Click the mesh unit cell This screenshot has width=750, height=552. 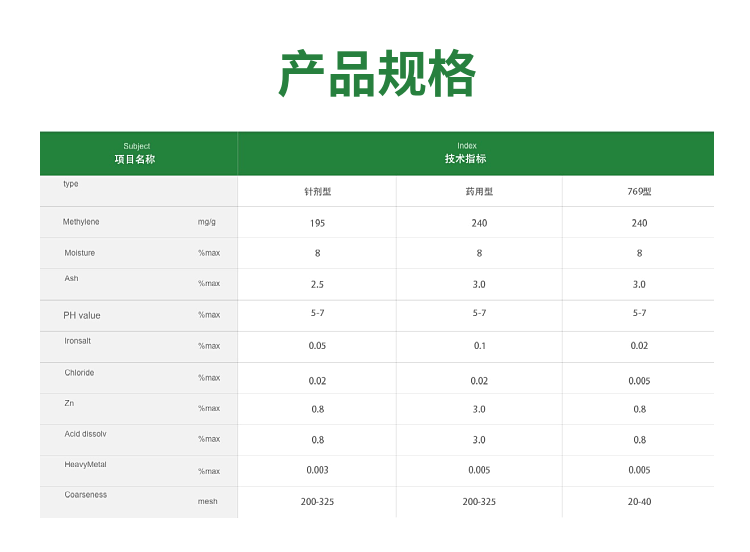[x=207, y=501]
